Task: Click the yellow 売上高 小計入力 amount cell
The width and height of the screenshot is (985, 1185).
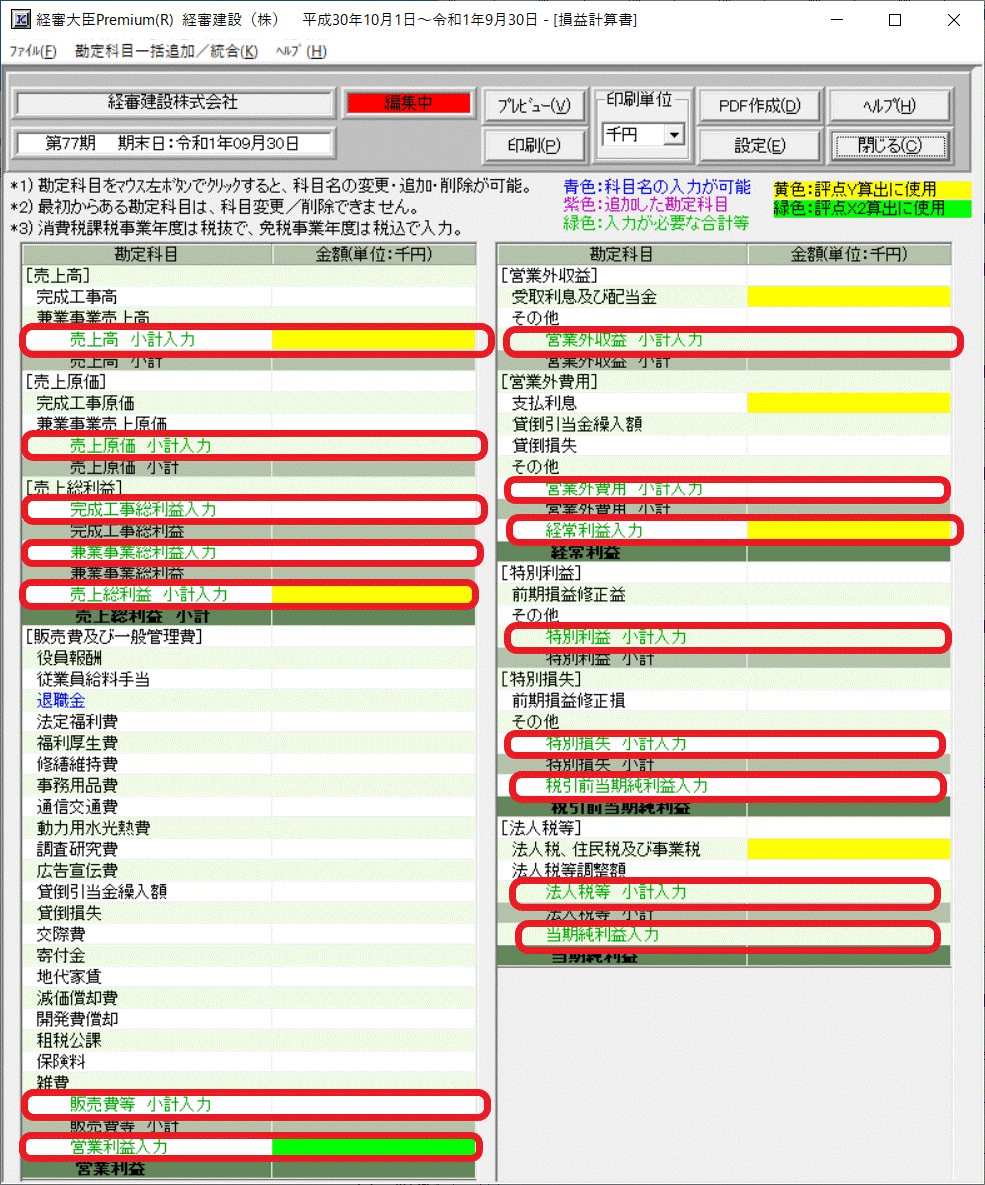Action: point(373,339)
